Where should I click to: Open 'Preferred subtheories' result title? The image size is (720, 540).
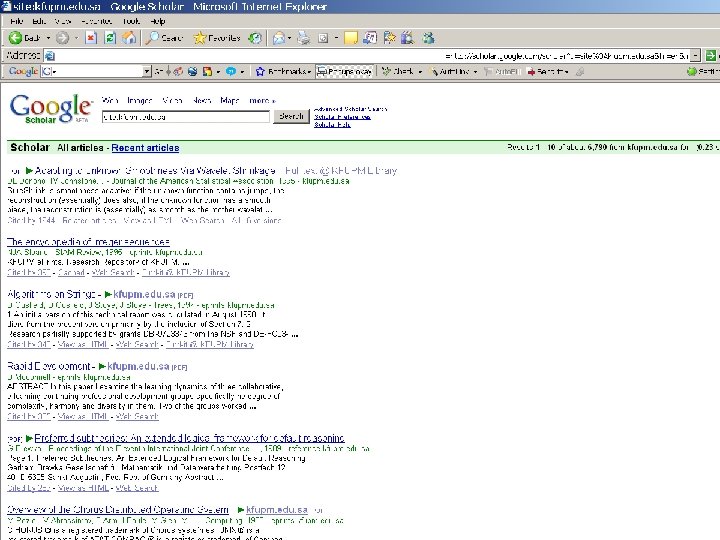[x=189, y=438]
